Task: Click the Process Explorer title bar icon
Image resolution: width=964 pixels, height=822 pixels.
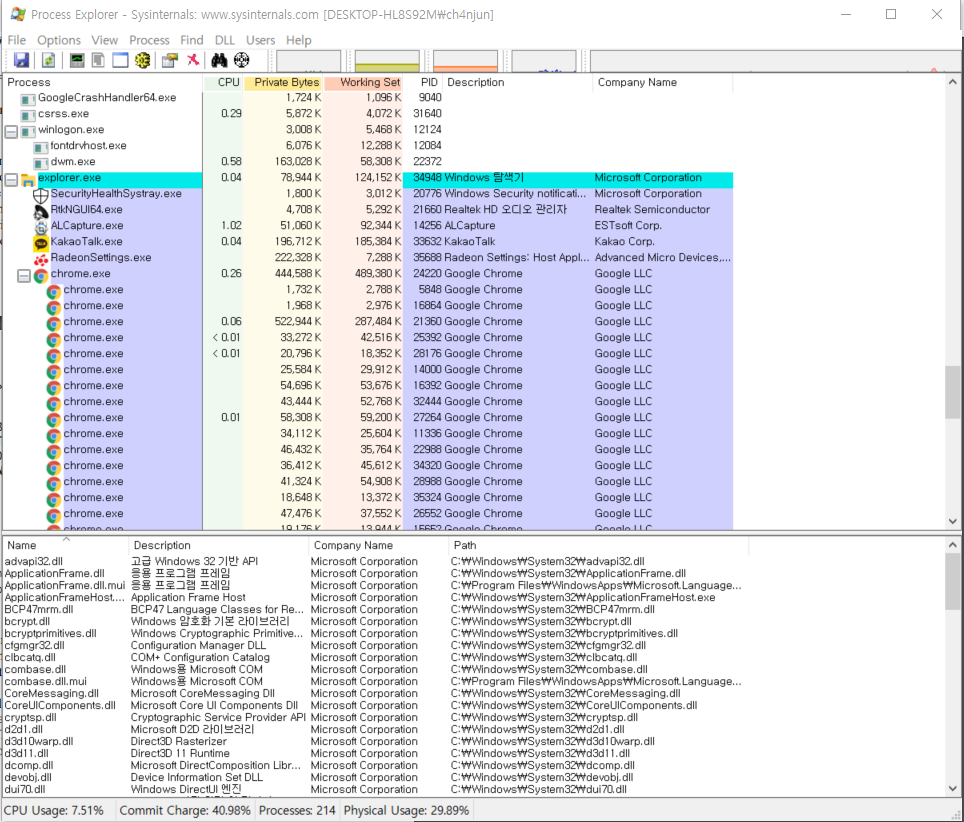Action: [18, 14]
